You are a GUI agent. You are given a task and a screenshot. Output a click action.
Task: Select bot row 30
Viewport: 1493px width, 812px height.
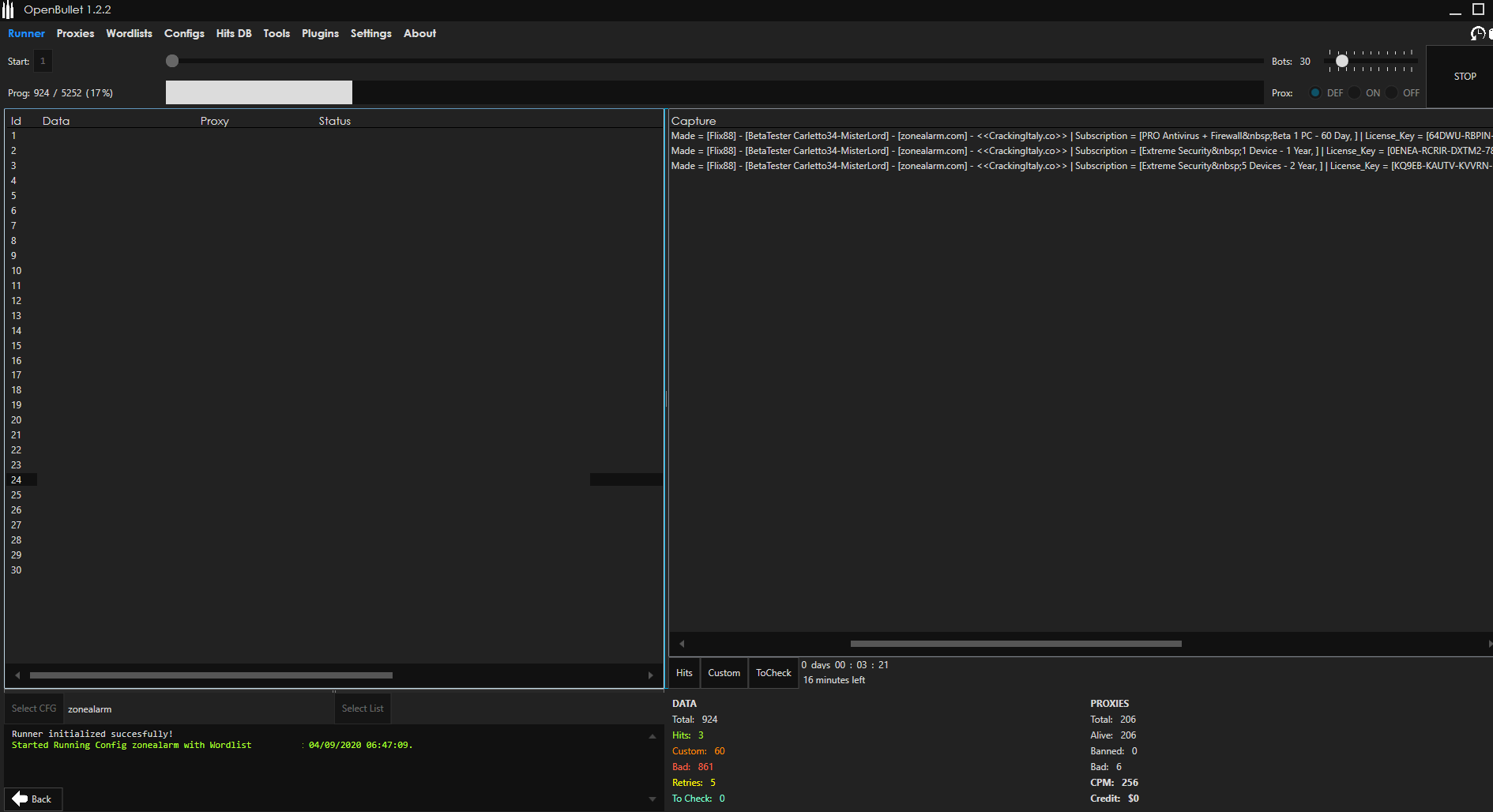(x=335, y=570)
